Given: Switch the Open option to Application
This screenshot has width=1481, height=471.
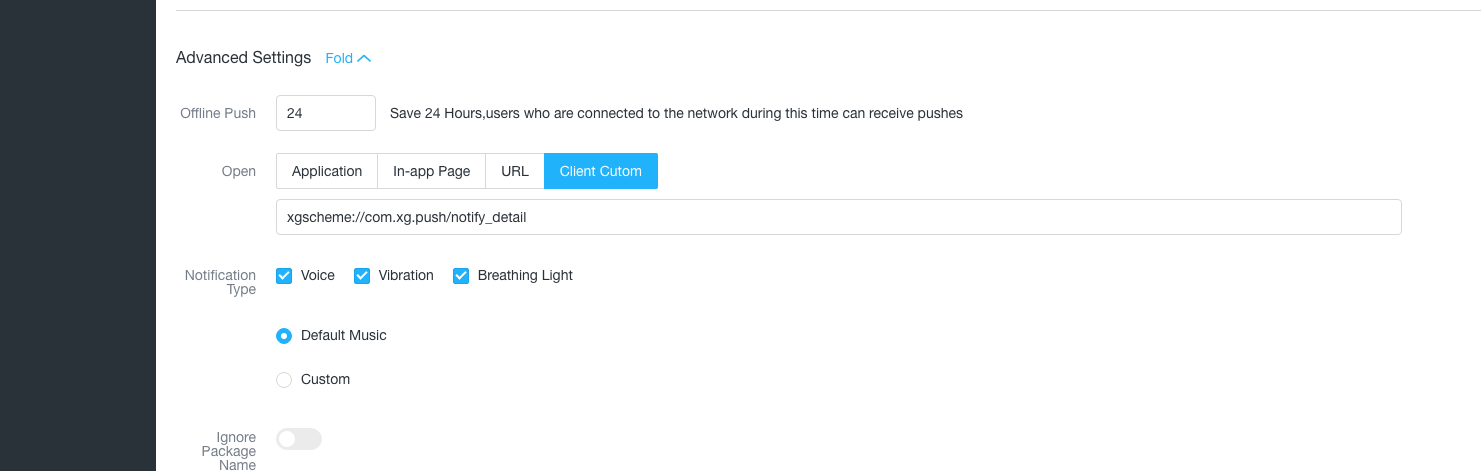Looking at the screenshot, I should 327,171.
